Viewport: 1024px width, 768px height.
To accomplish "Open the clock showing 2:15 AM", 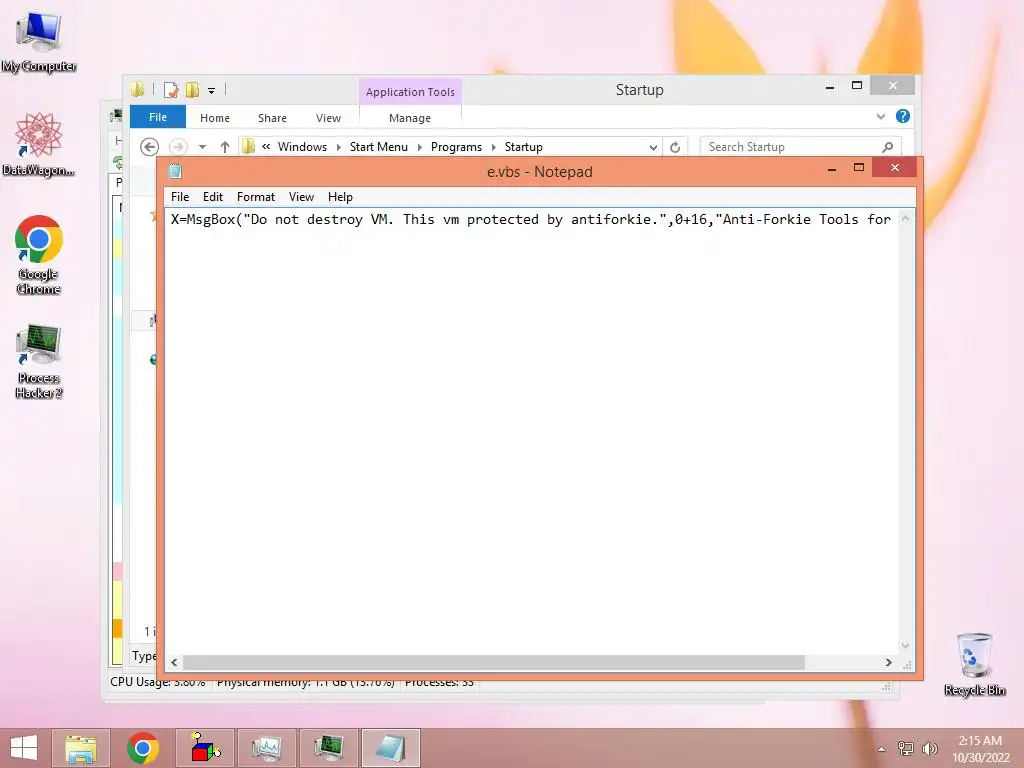I will (980, 749).
